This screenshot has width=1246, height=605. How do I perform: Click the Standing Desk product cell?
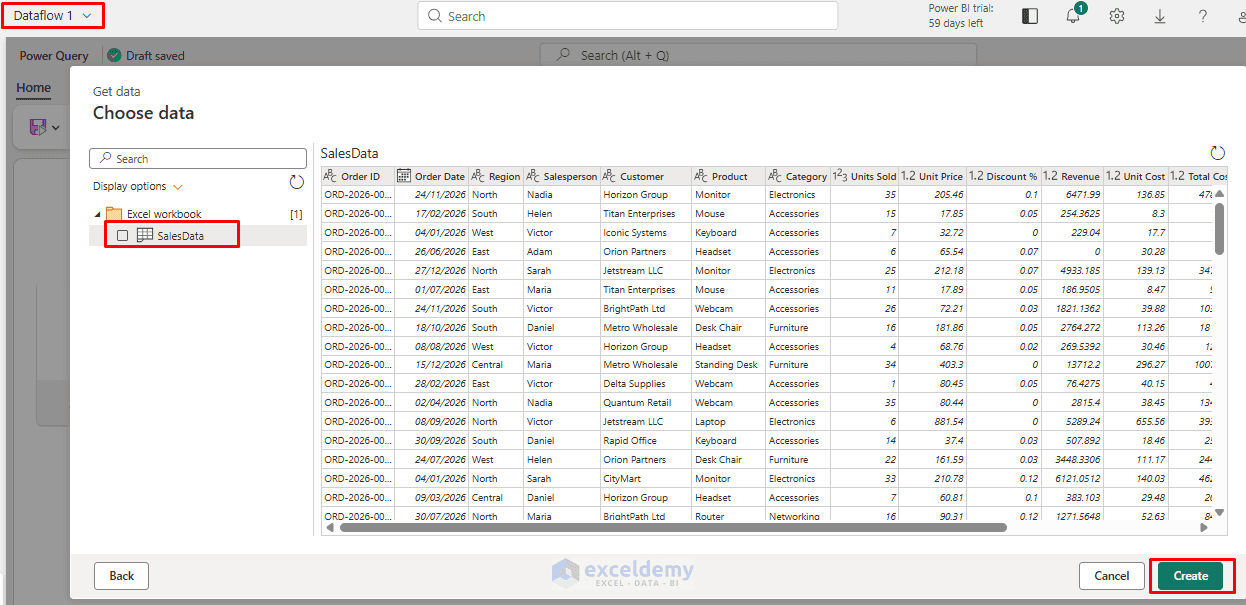pyautogui.click(x=727, y=365)
